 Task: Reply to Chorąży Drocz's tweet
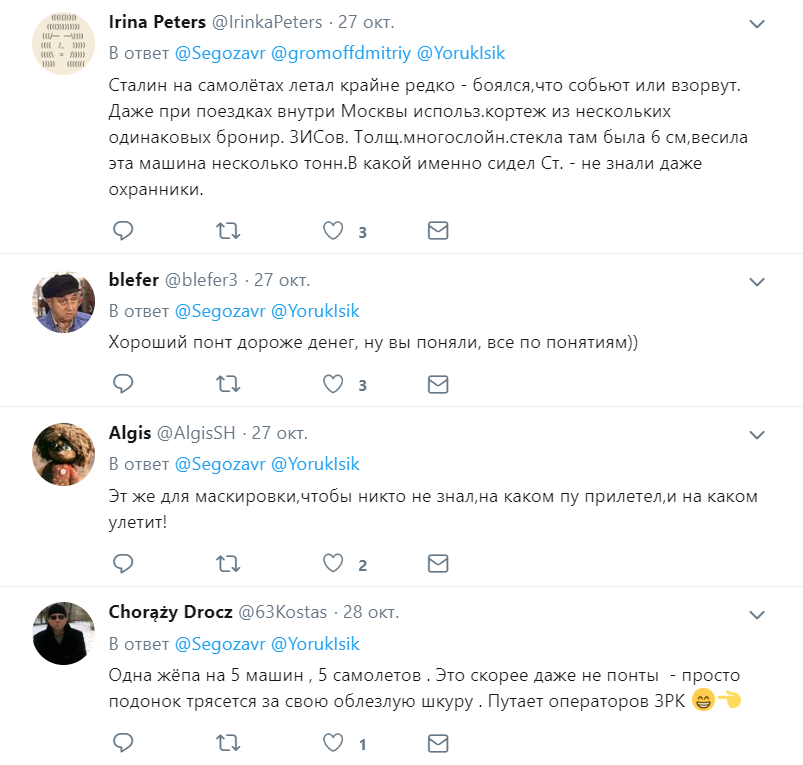click(123, 743)
